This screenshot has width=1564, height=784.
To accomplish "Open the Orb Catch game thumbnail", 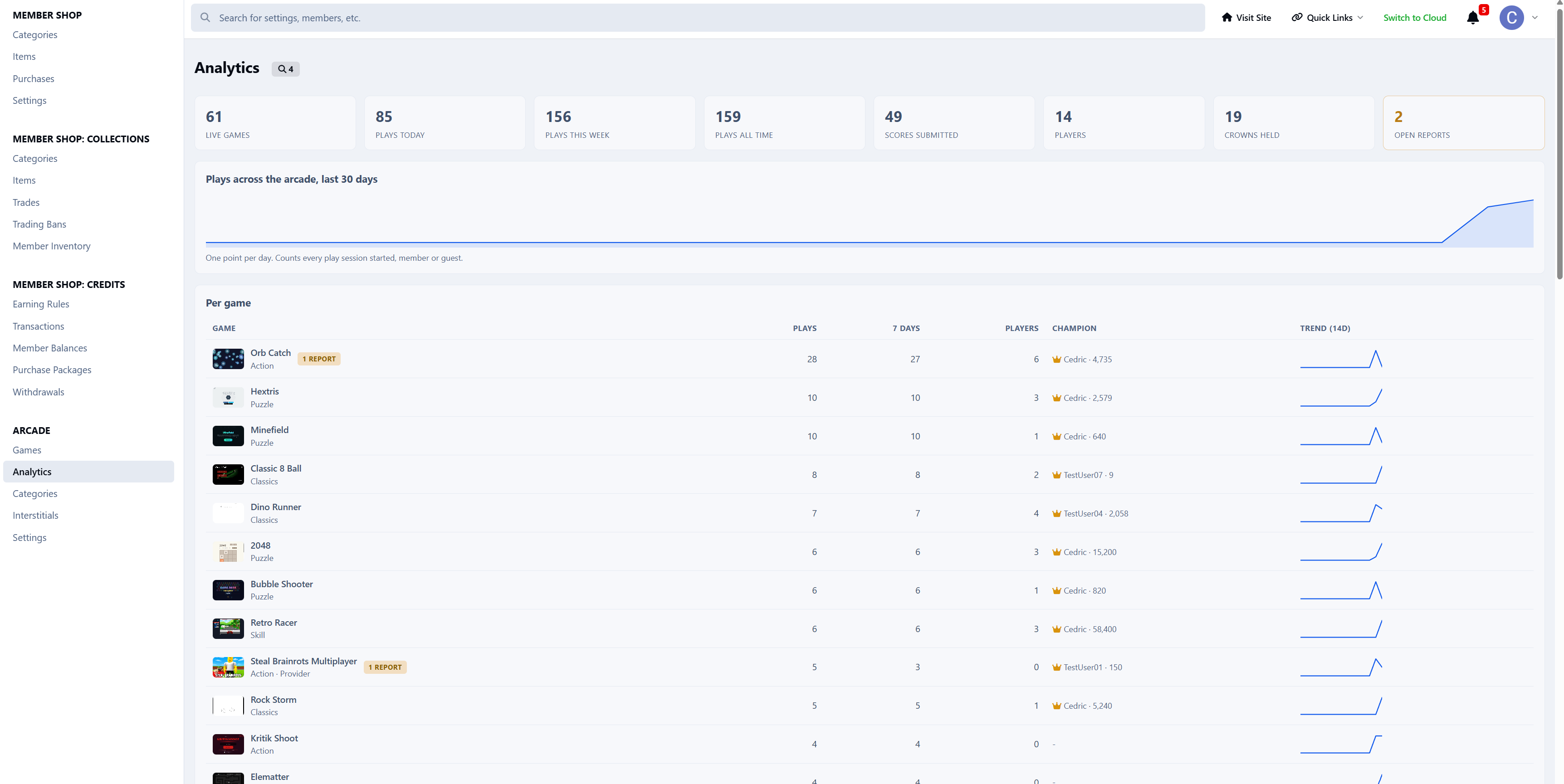I will click(x=228, y=359).
